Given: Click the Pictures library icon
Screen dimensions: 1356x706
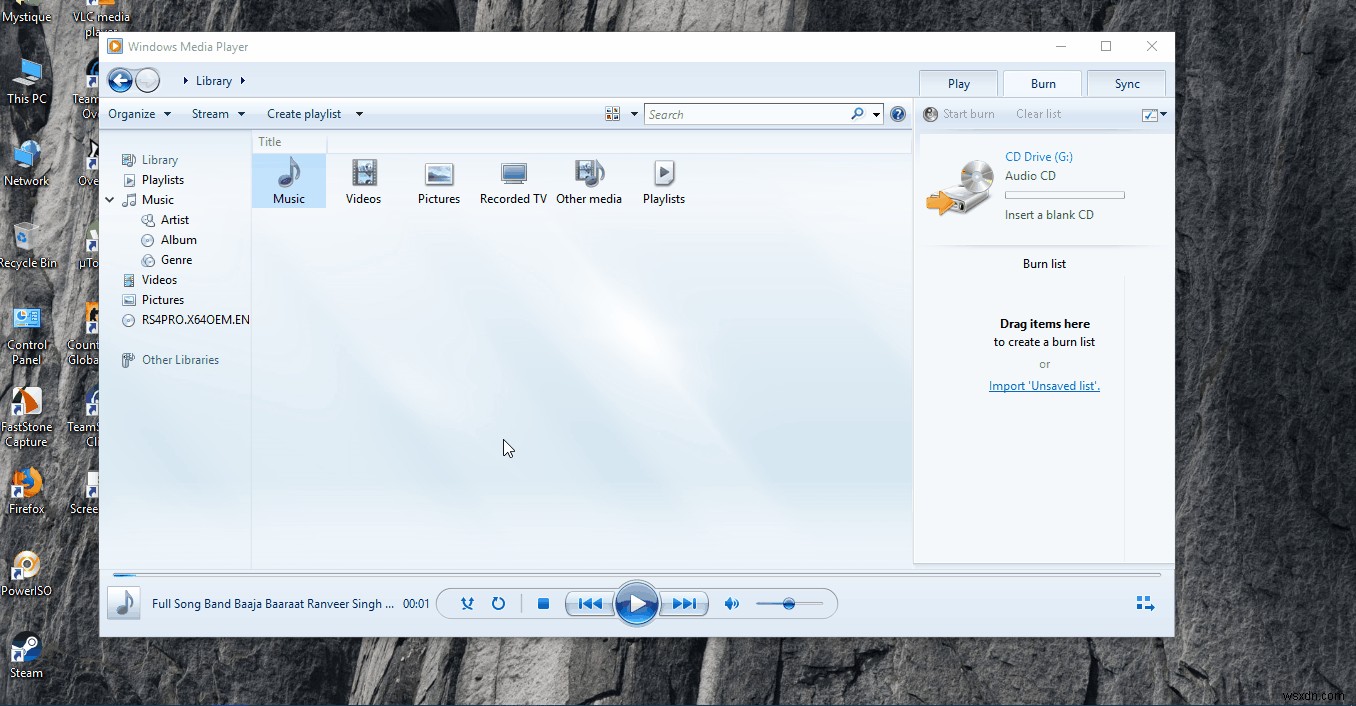Looking at the screenshot, I should tap(438, 181).
